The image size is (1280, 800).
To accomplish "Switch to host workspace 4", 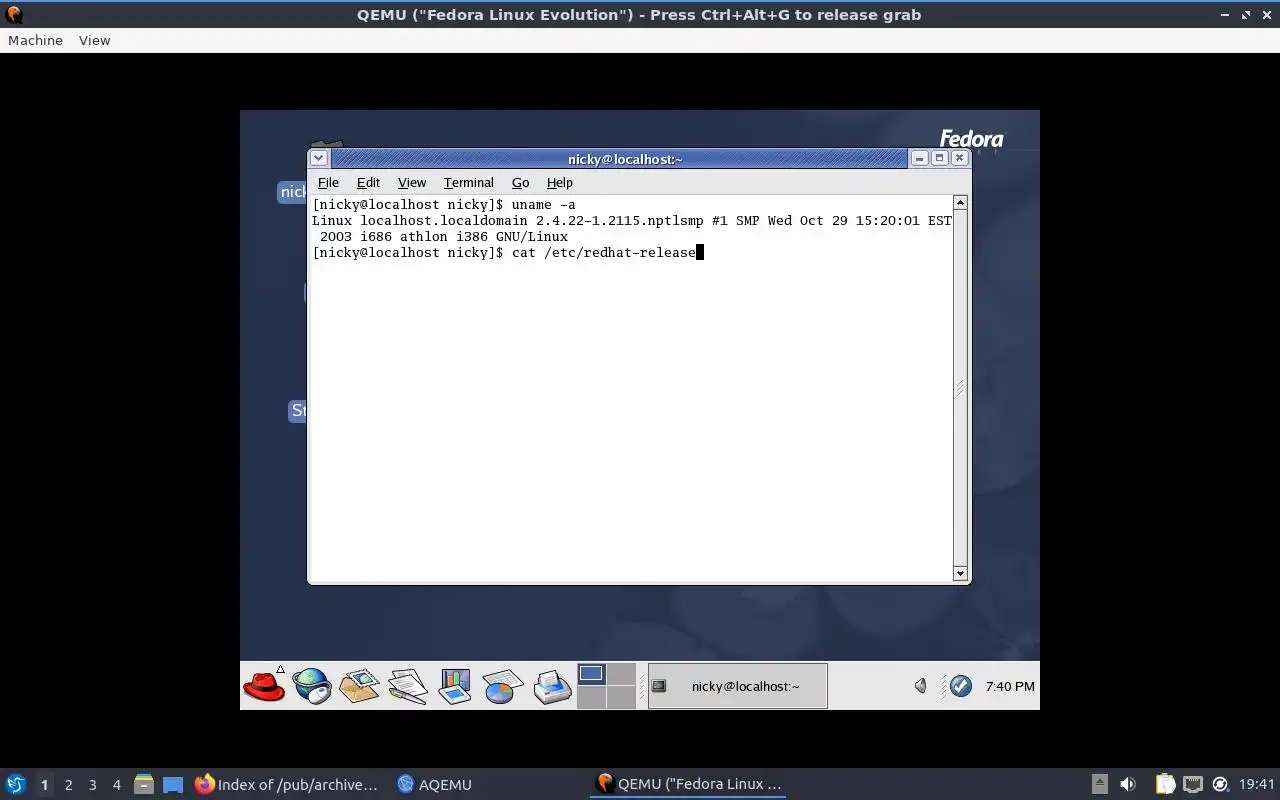I will 116,784.
